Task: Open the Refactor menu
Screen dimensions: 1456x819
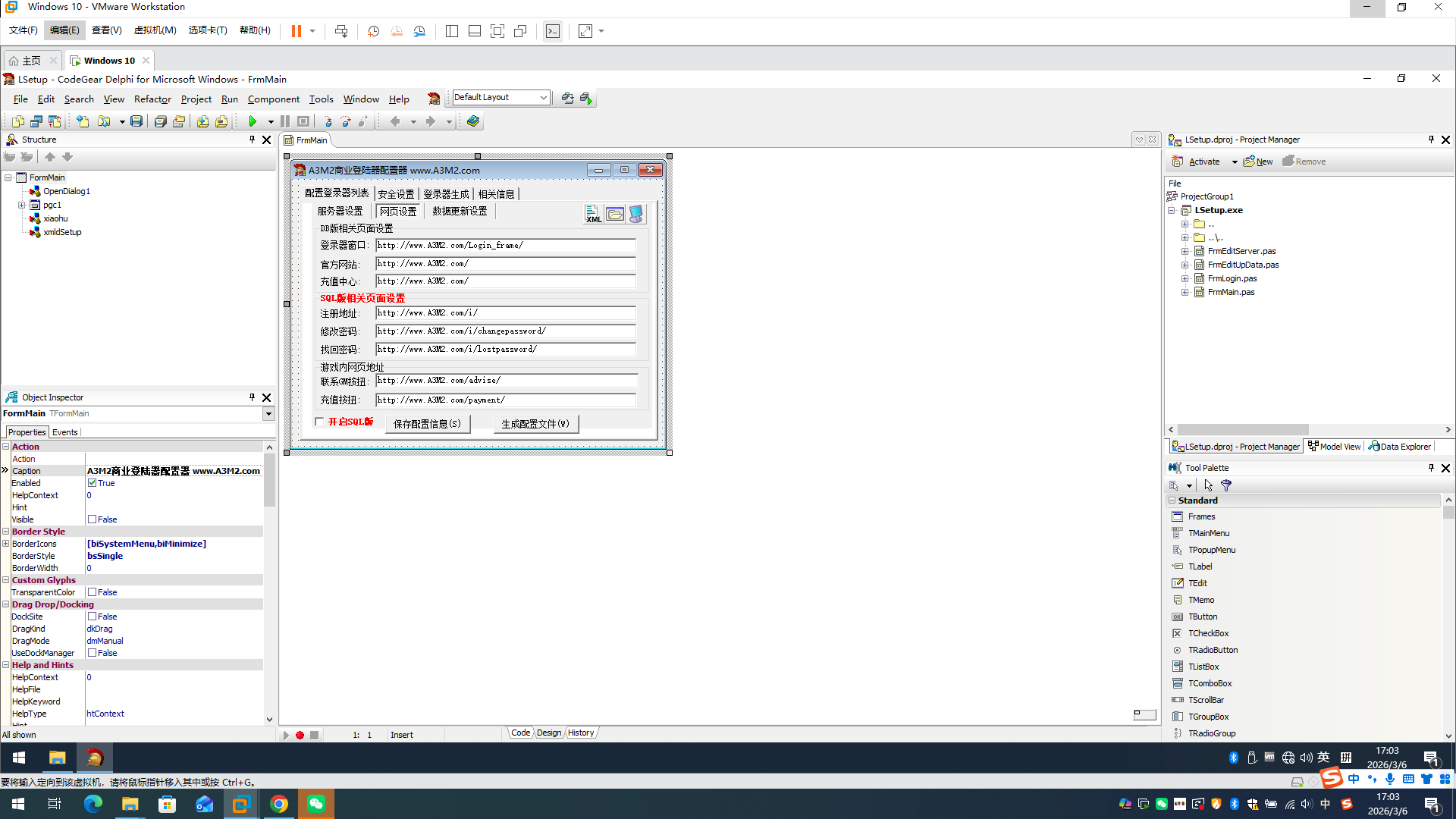Action: [152, 99]
